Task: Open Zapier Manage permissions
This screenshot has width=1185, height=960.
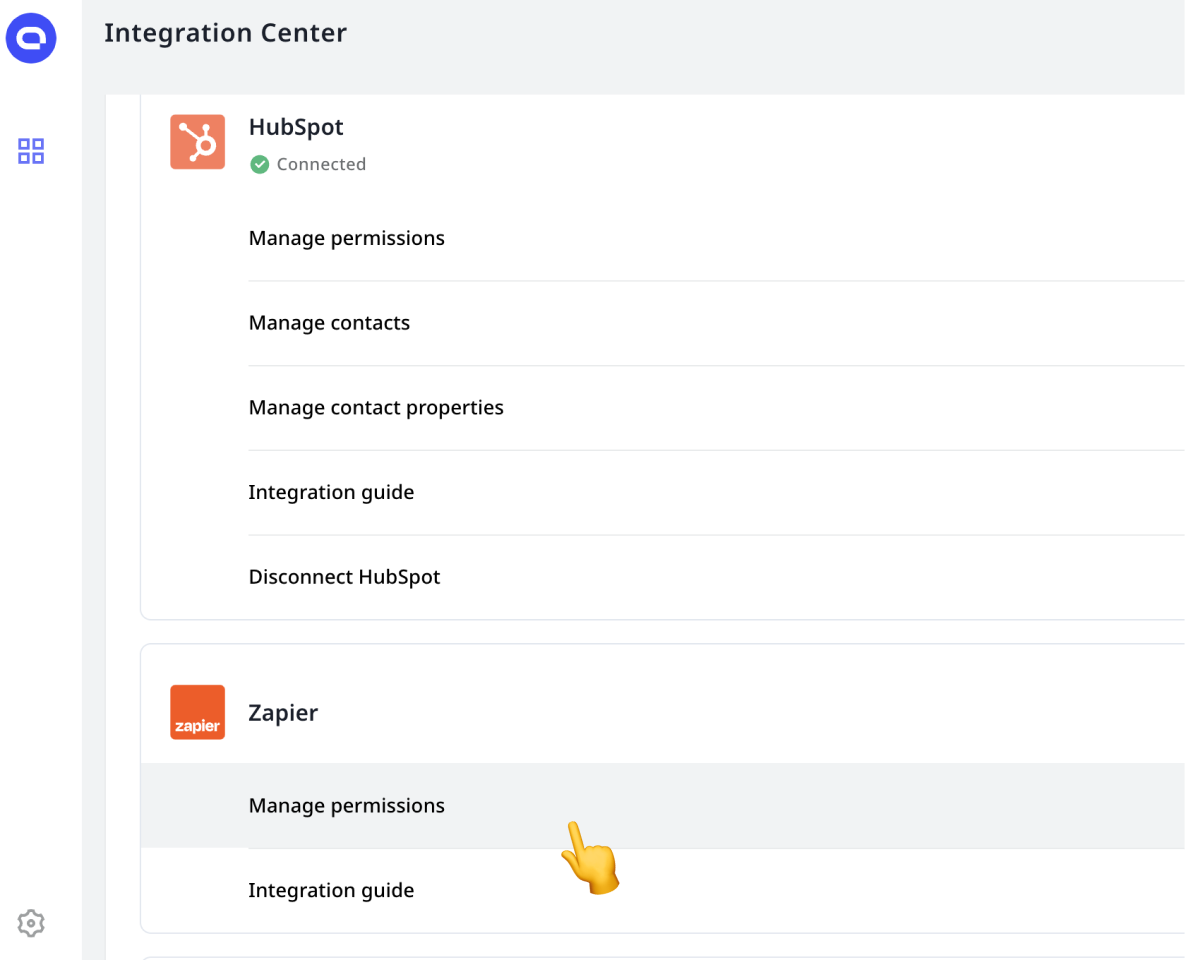Action: pyautogui.click(x=663, y=806)
